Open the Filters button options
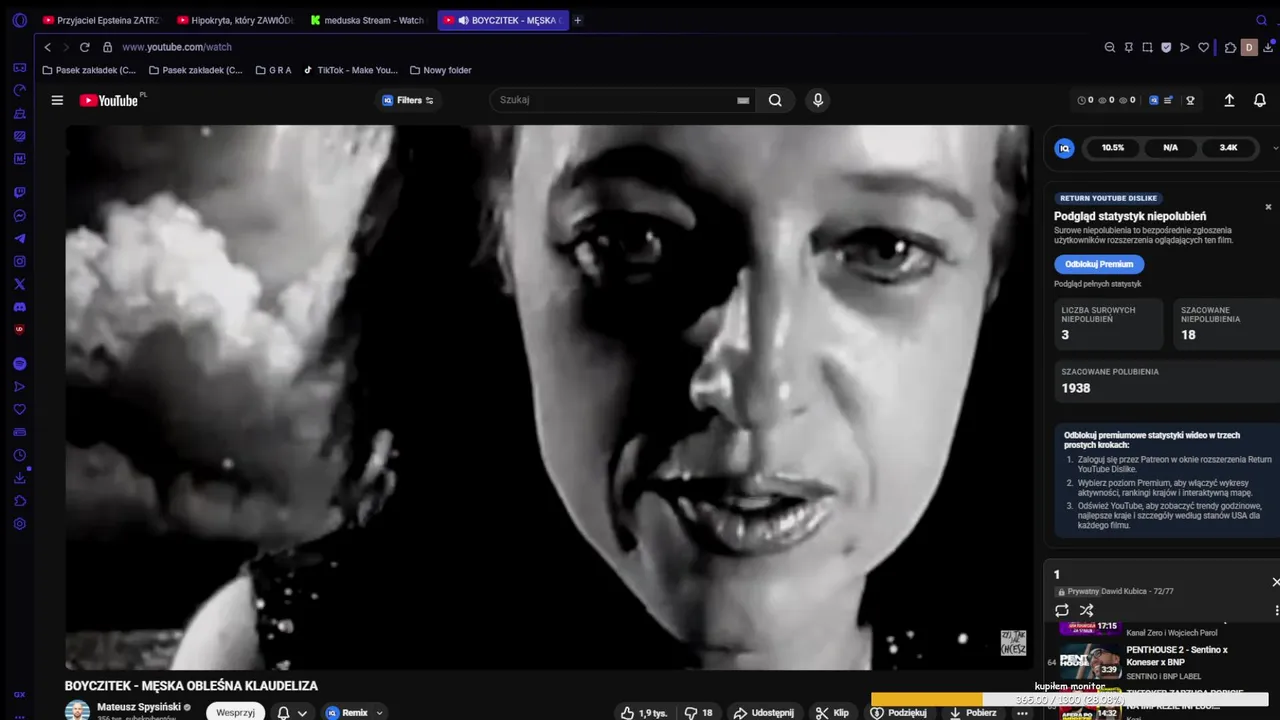The width and height of the screenshot is (1280, 720). 408,100
